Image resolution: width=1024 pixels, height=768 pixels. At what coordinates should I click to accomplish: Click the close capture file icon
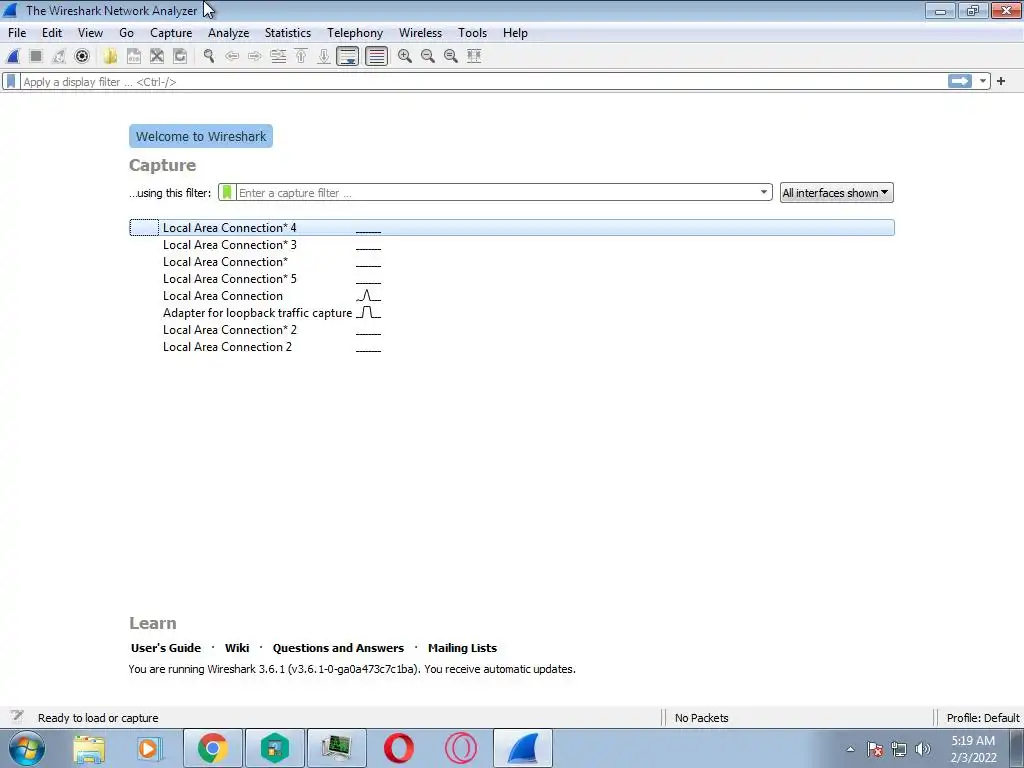pos(157,56)
